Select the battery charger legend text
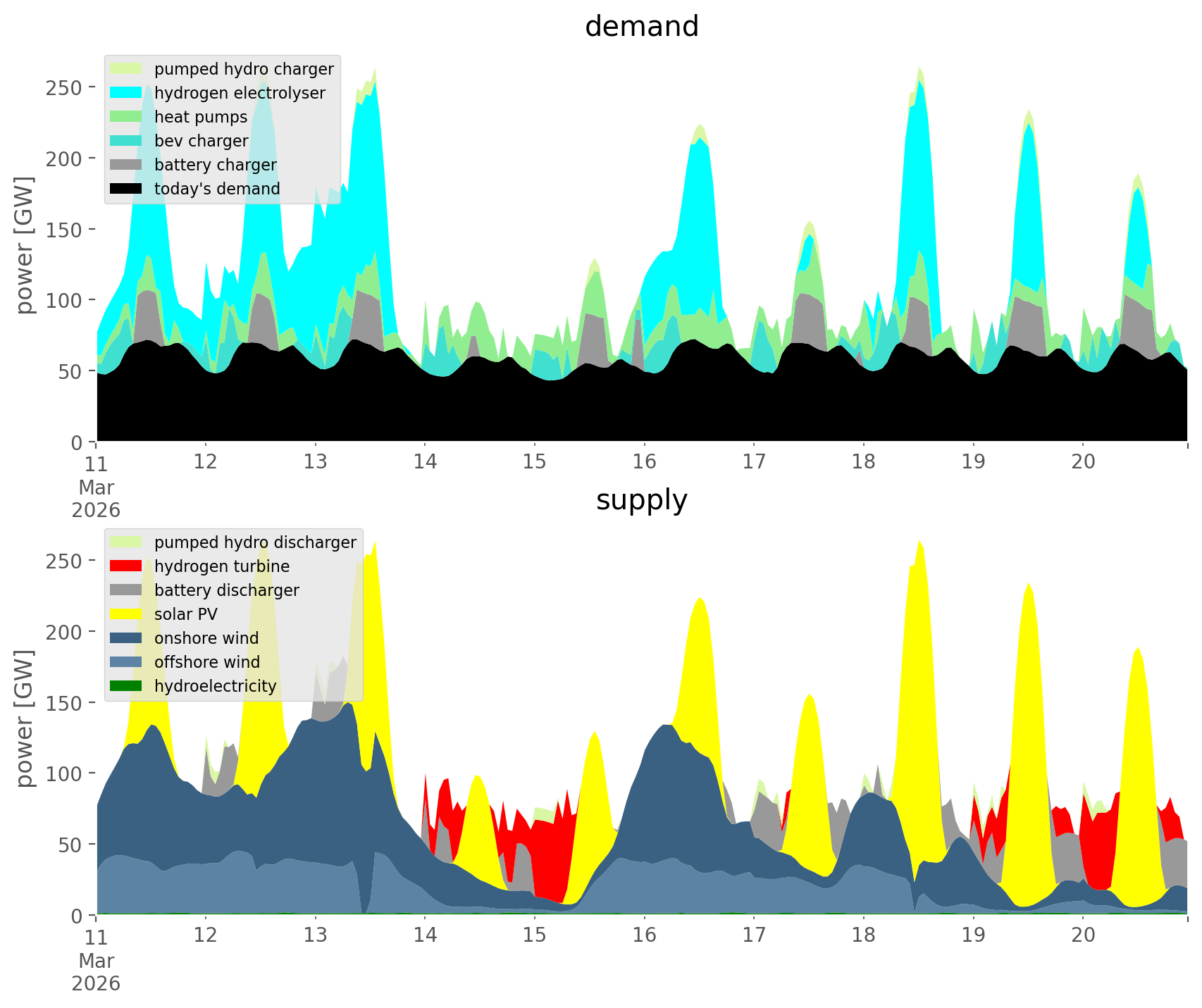1202x1008 pixels. point(215,165)
